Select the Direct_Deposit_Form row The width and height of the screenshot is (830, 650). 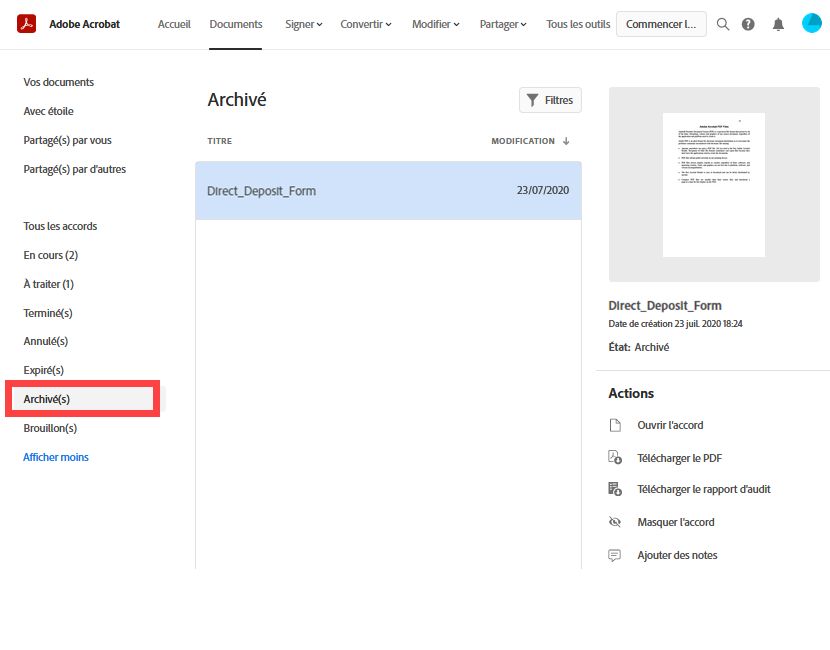coord(389,191)
